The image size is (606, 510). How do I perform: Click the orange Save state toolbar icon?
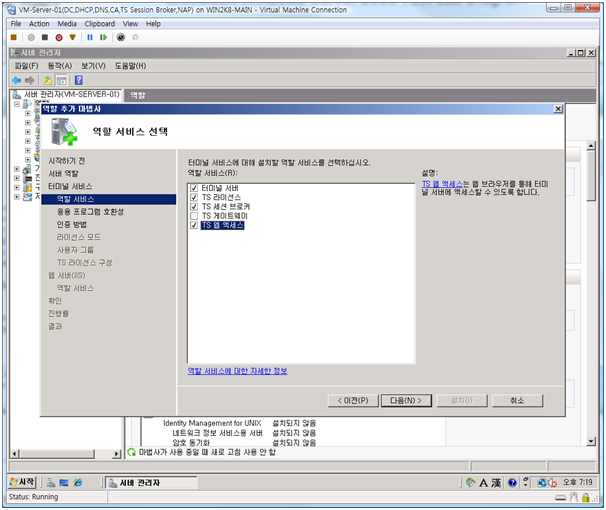(73, 37)
